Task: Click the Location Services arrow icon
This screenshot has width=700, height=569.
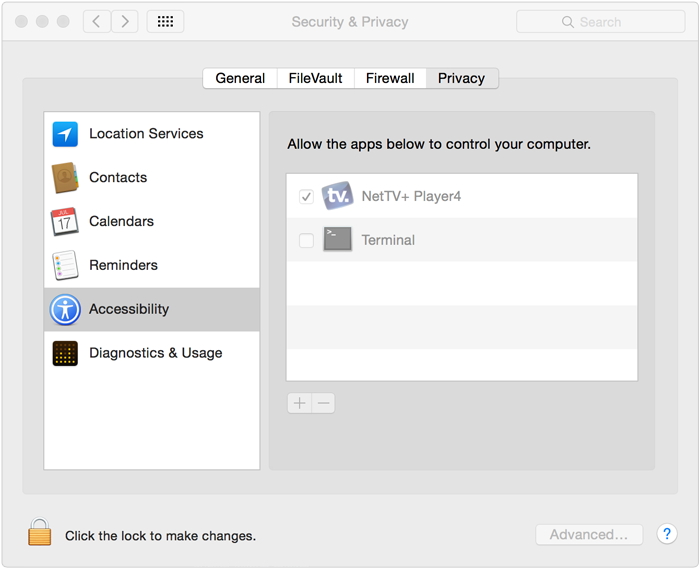Action: (x=65, y=134)
